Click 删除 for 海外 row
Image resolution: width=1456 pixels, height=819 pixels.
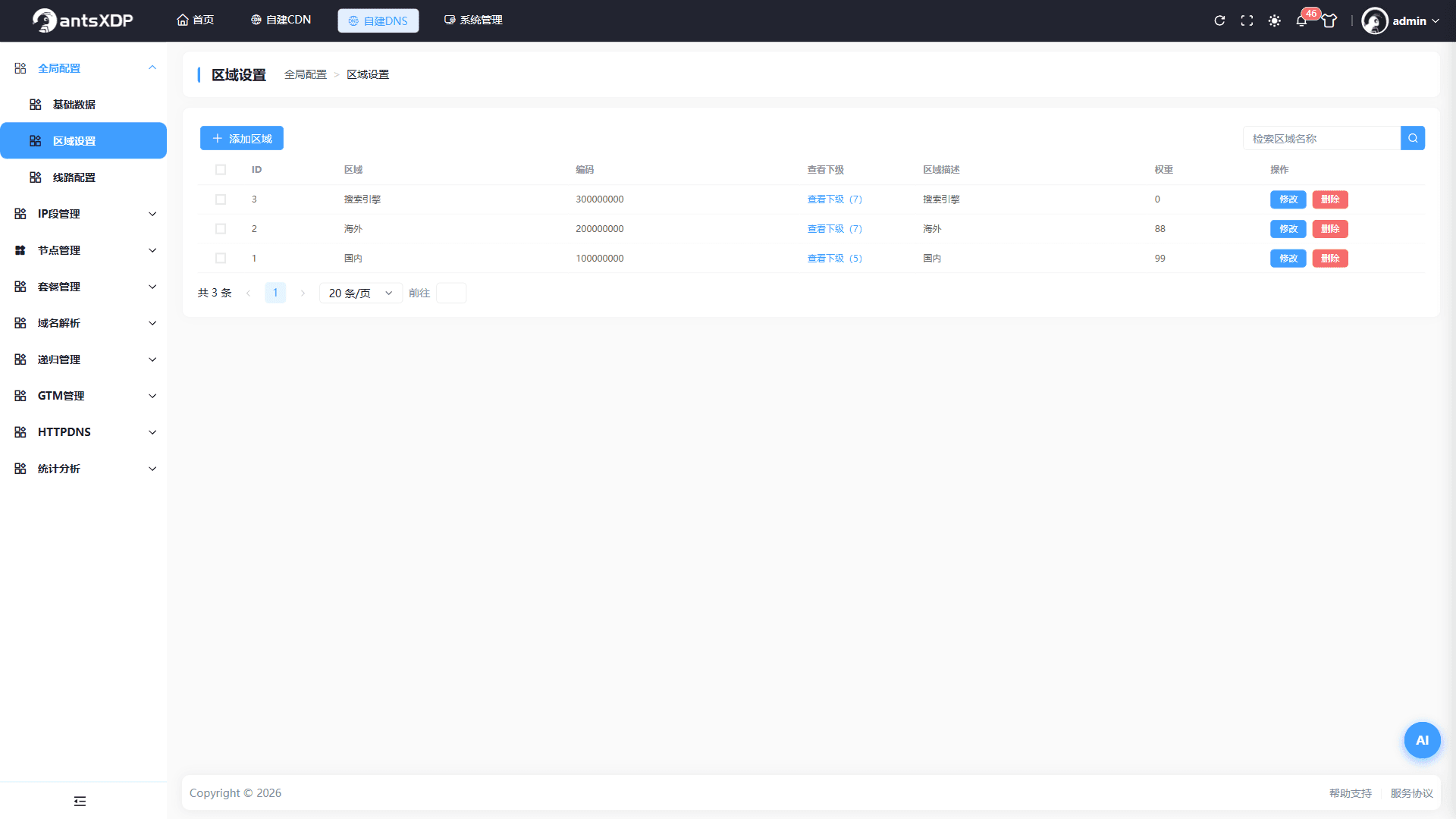[x=1330, y=229]
